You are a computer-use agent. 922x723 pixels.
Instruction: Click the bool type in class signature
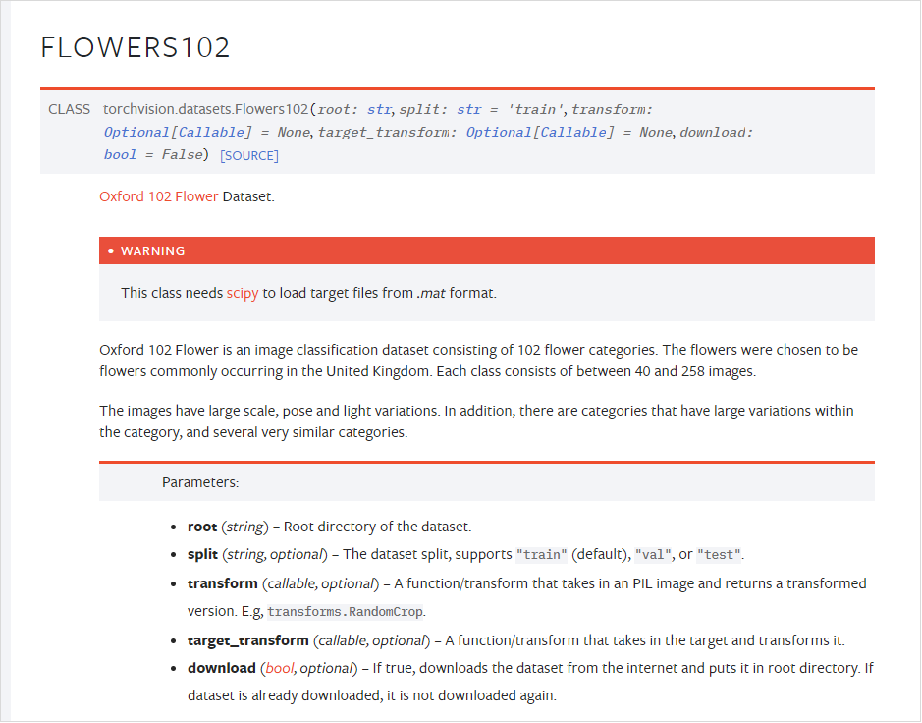[120, 155]
